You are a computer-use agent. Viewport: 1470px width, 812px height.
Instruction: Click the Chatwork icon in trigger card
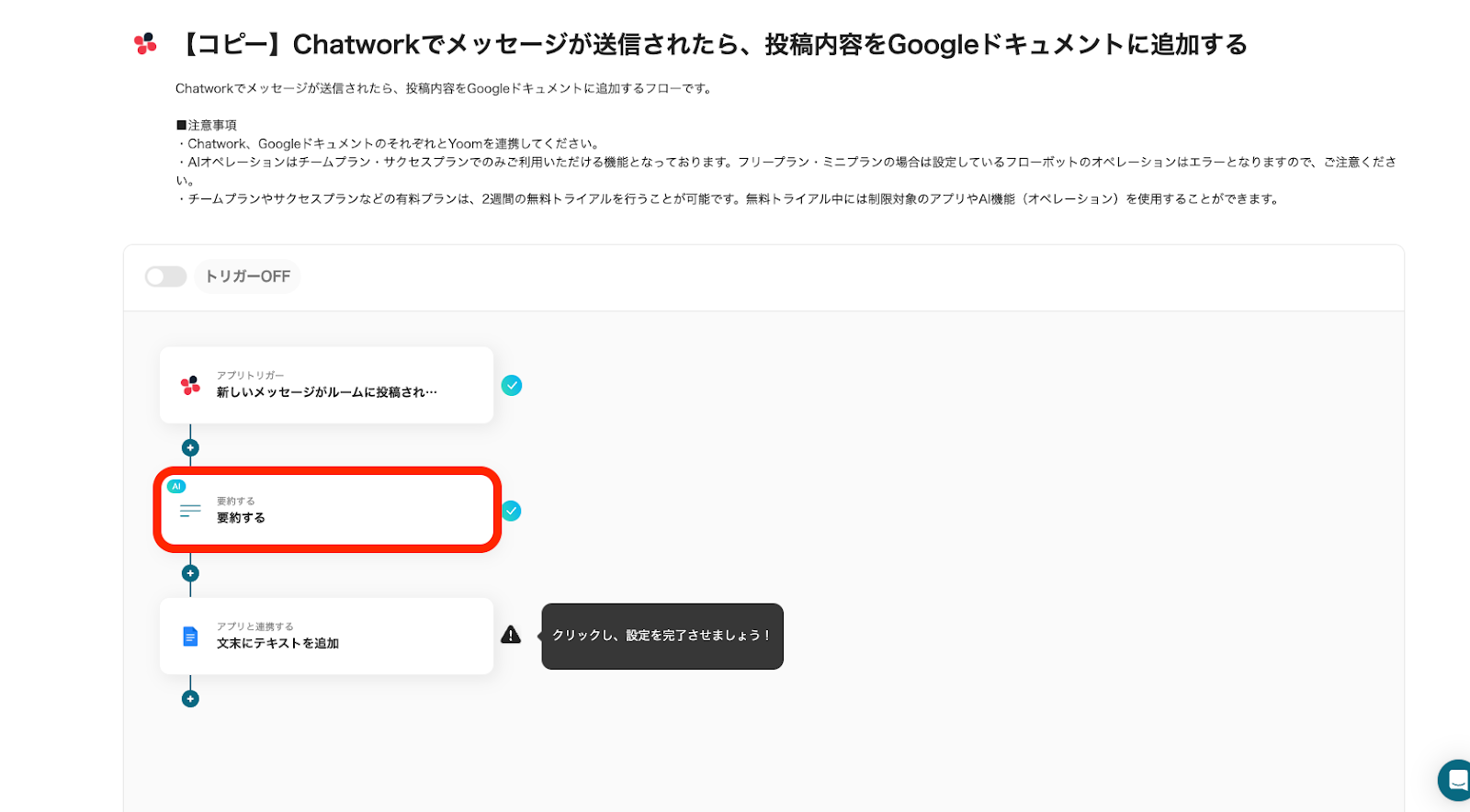tap(190, 385)
